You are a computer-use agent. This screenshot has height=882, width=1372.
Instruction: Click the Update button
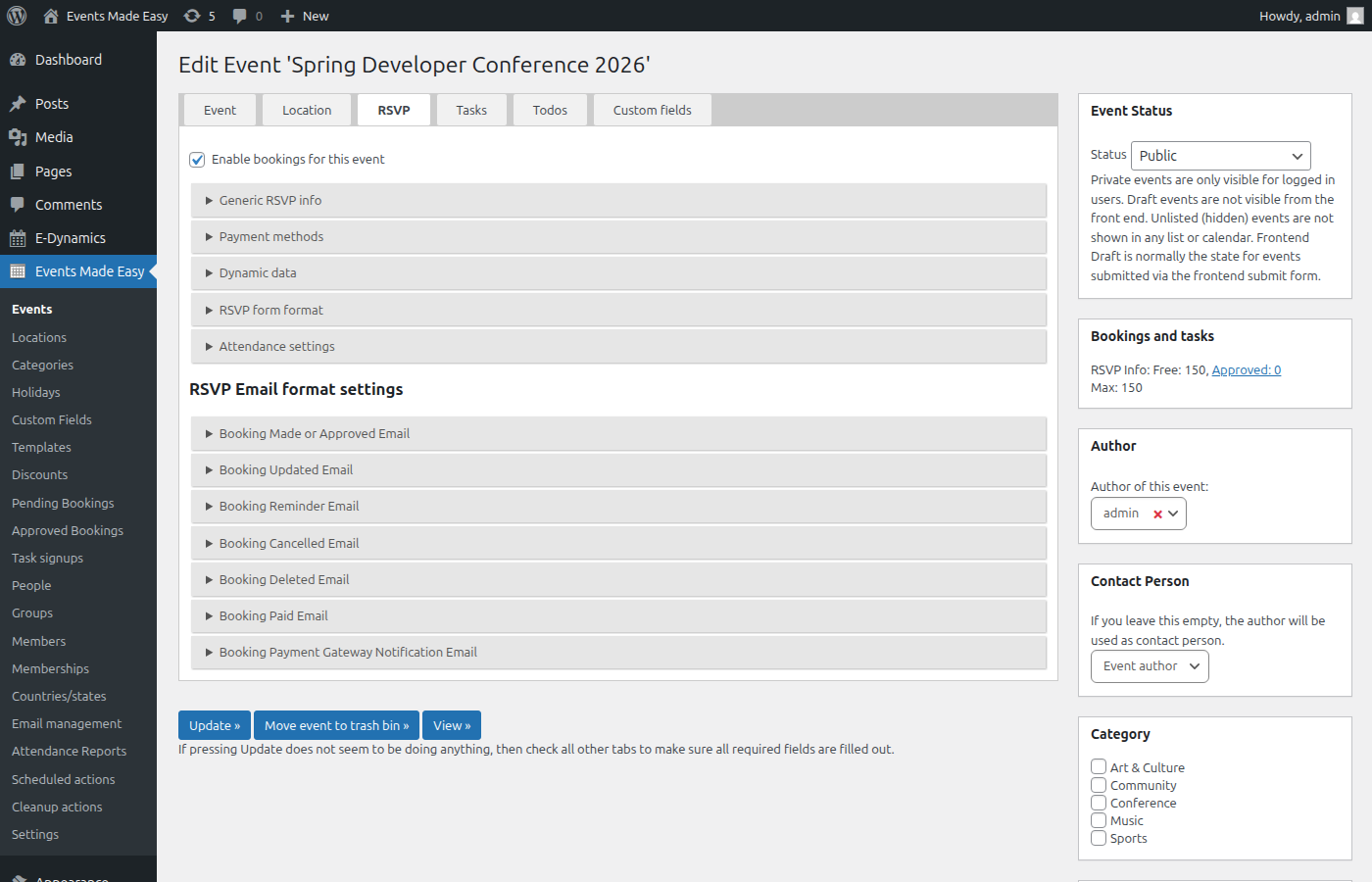tap(214, 725)
